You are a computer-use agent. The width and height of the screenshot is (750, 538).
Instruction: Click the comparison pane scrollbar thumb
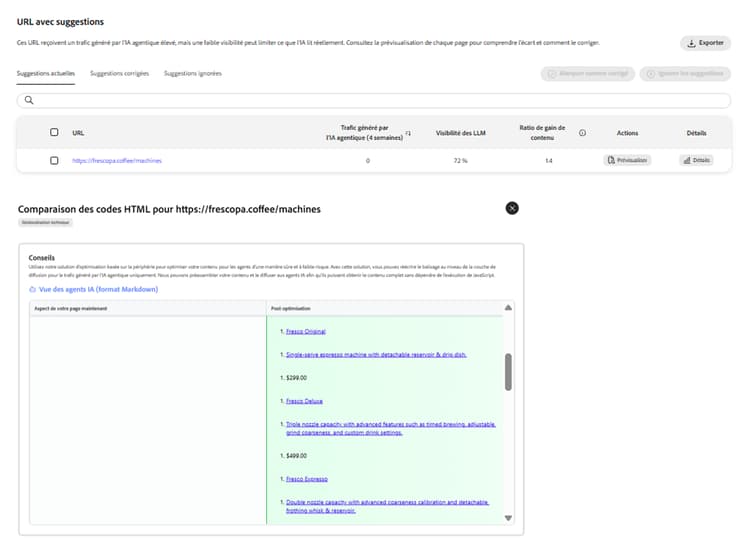(x=508, y=372)
